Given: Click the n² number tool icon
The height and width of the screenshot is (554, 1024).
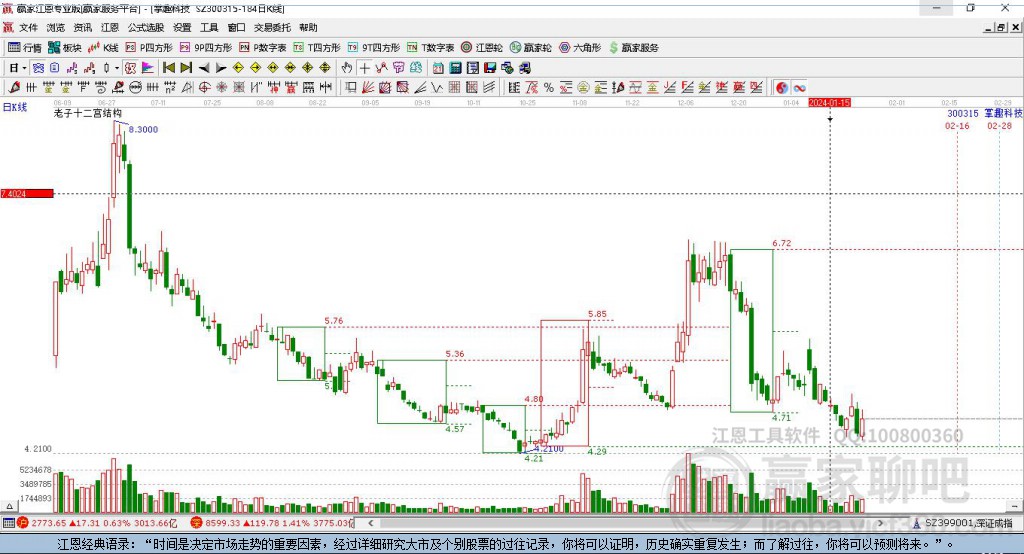Looking at the screenshot, I should pyautogui.click(x=170, y=88).
